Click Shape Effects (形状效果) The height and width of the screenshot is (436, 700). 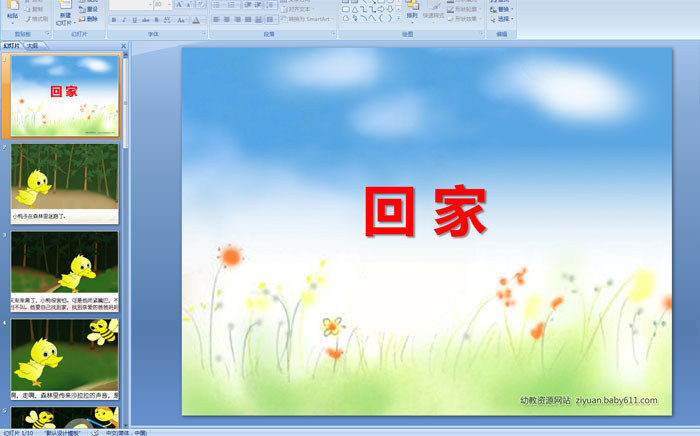tap(463, 19)
